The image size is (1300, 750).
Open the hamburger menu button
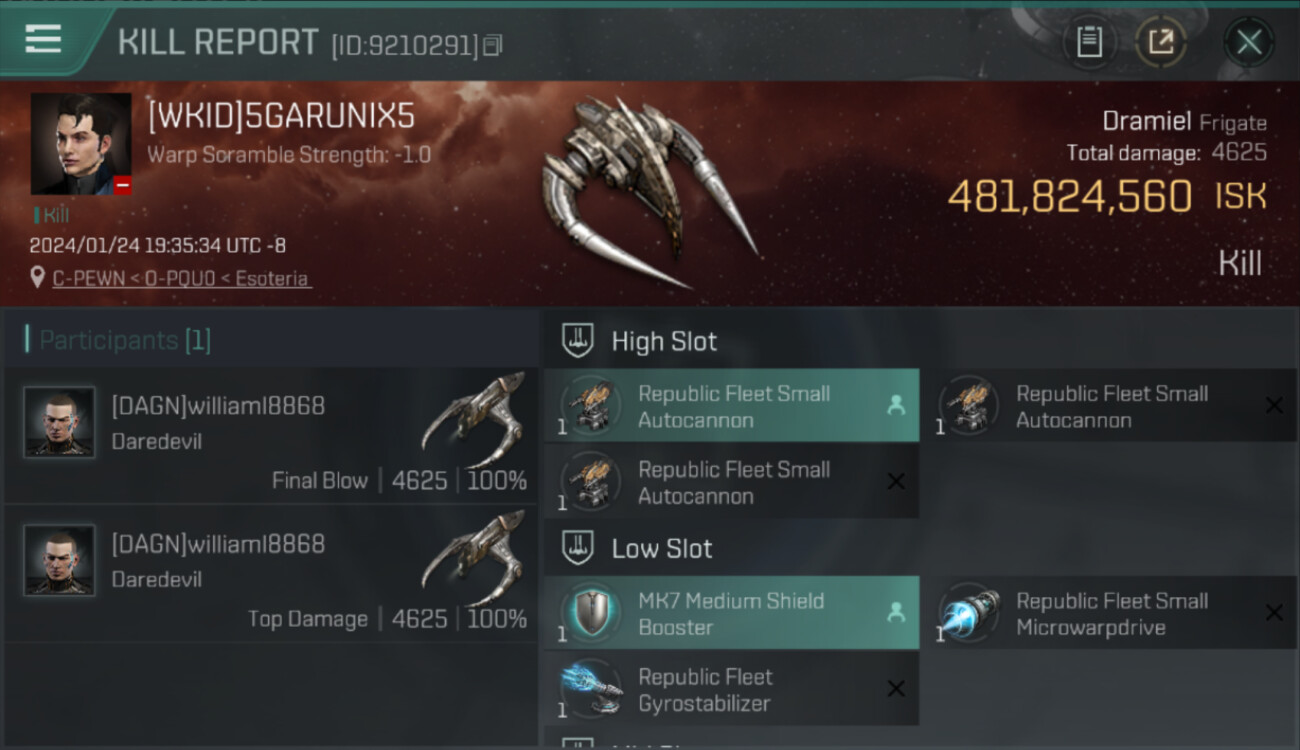point(43,40)
